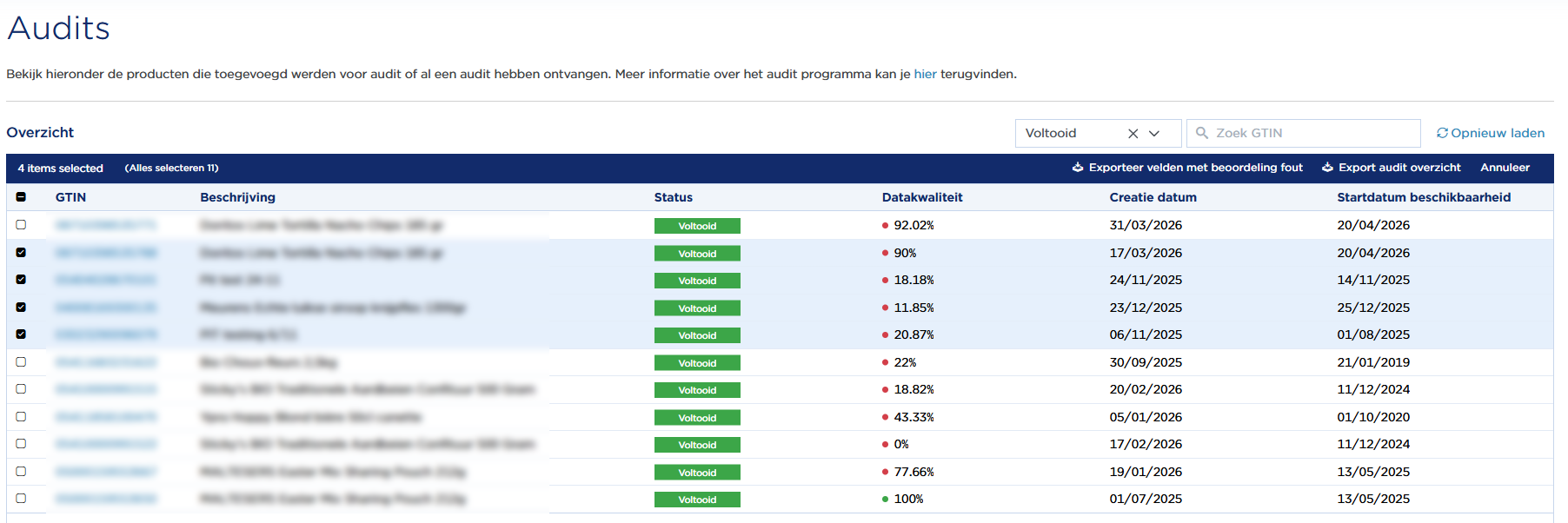
Task: Click Export audit overzicht
Action: click(1392, 168)
